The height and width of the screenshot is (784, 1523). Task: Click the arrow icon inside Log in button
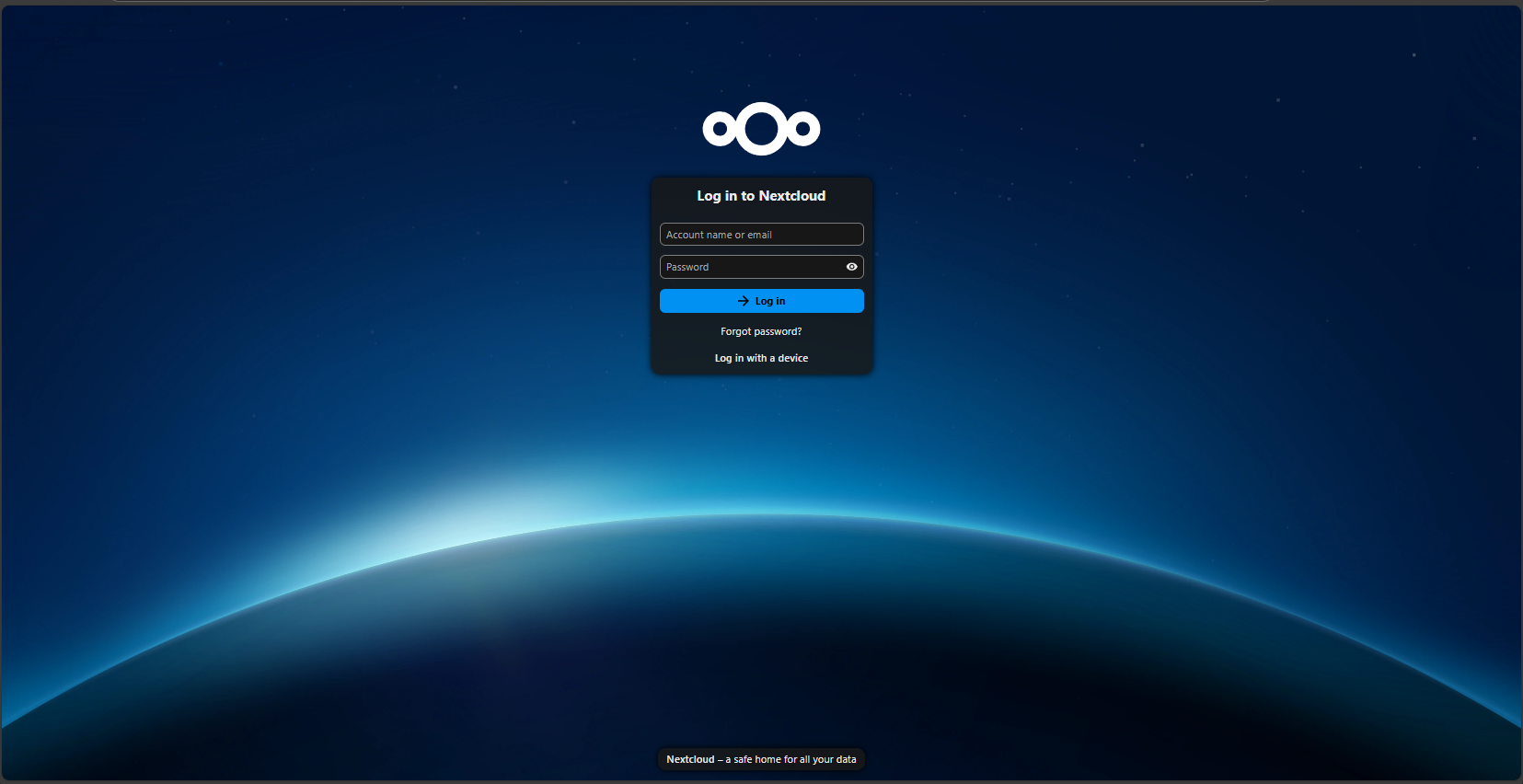click(x=744, y=301)
